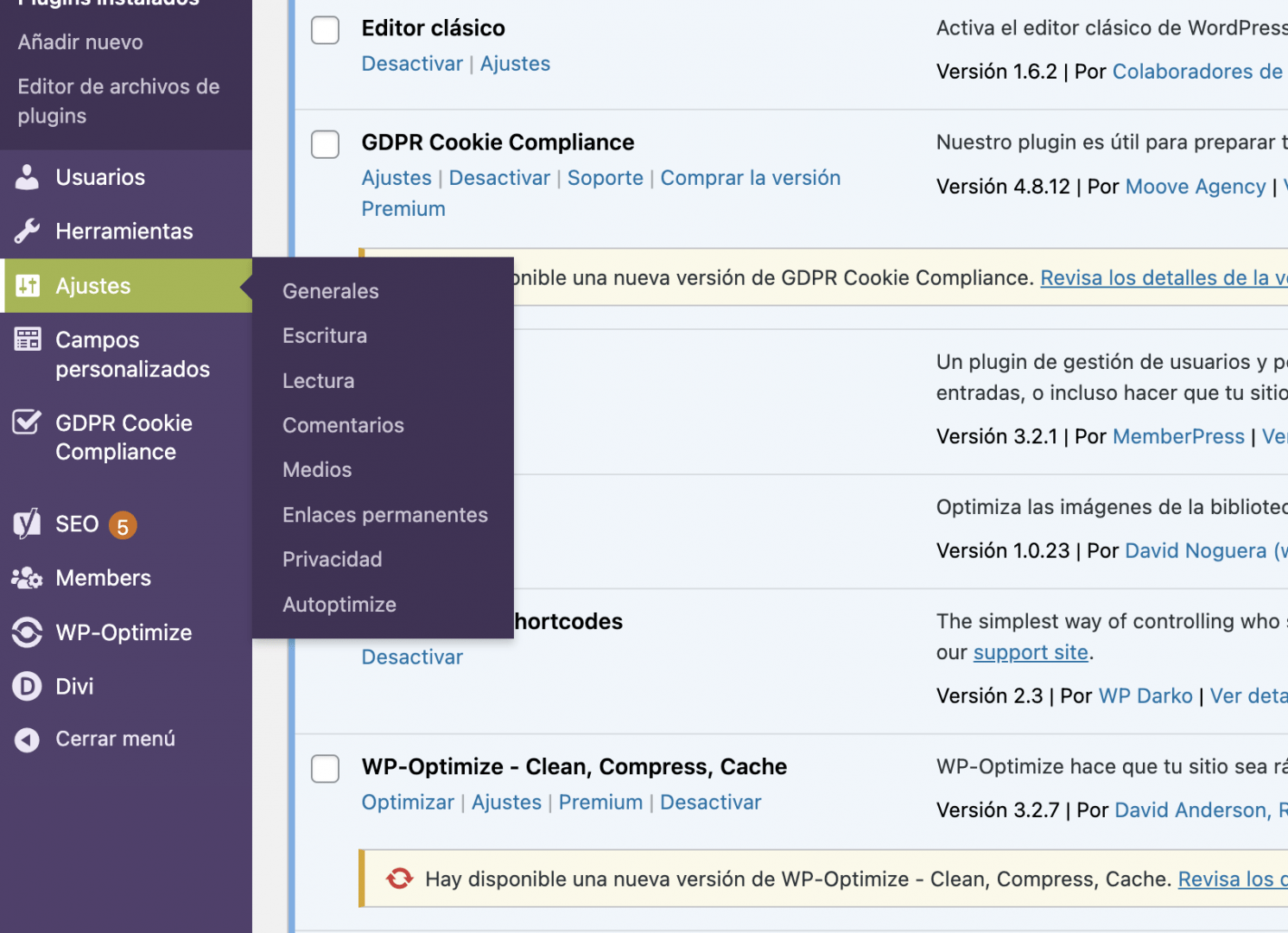Screen dimensions: 1288x933
Task: Click the Versión 3.2.7 text
Action: tap(998, 809)
